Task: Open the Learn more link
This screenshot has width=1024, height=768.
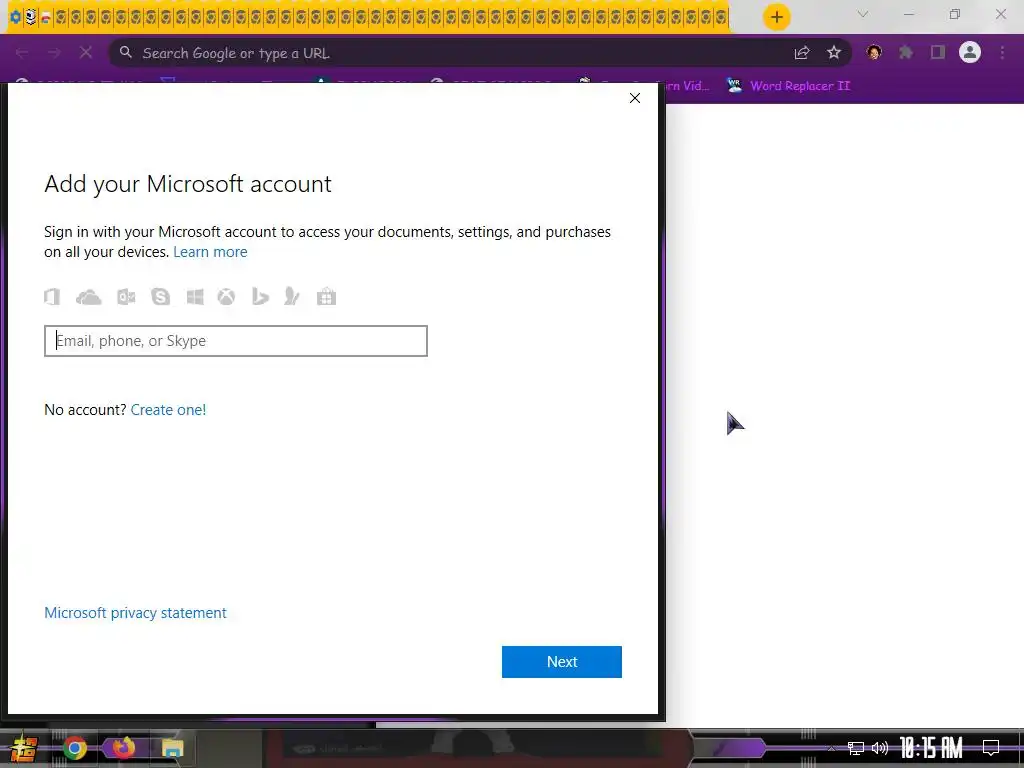Action: coord(210,252)
